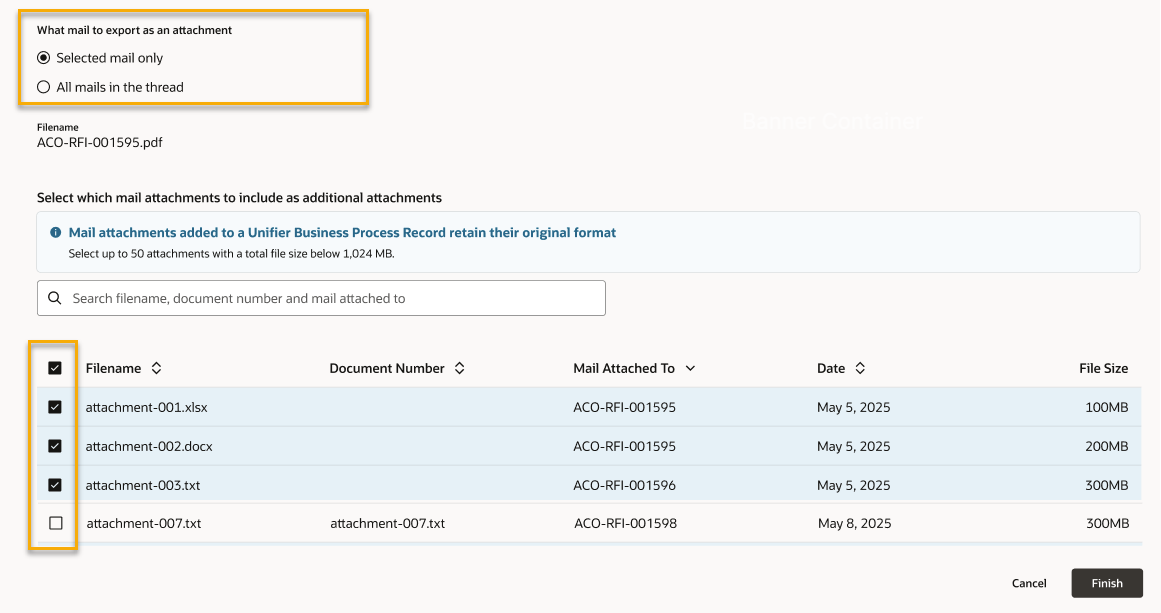Sort by Filename using sort arrows
Screen dimensions: 1161x613
tap(156, 369)
